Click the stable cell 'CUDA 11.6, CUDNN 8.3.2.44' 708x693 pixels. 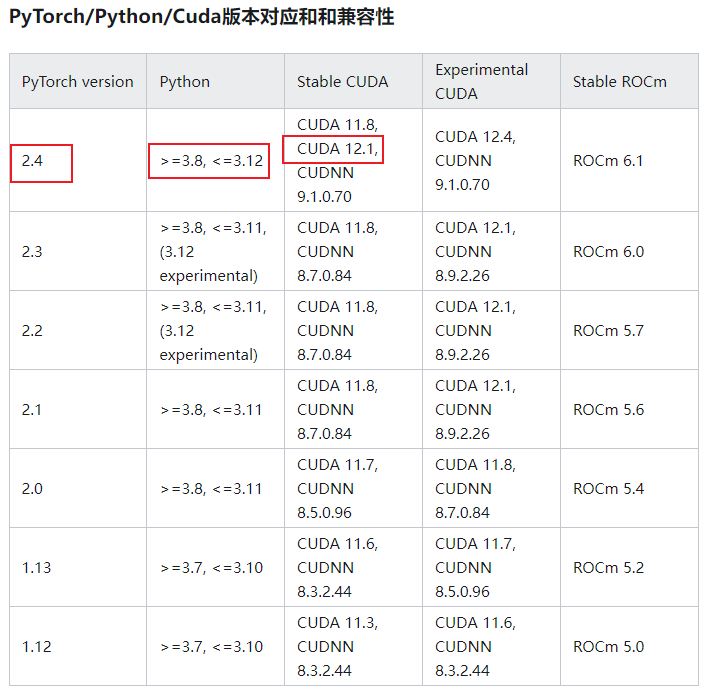[x=354, y=567]
